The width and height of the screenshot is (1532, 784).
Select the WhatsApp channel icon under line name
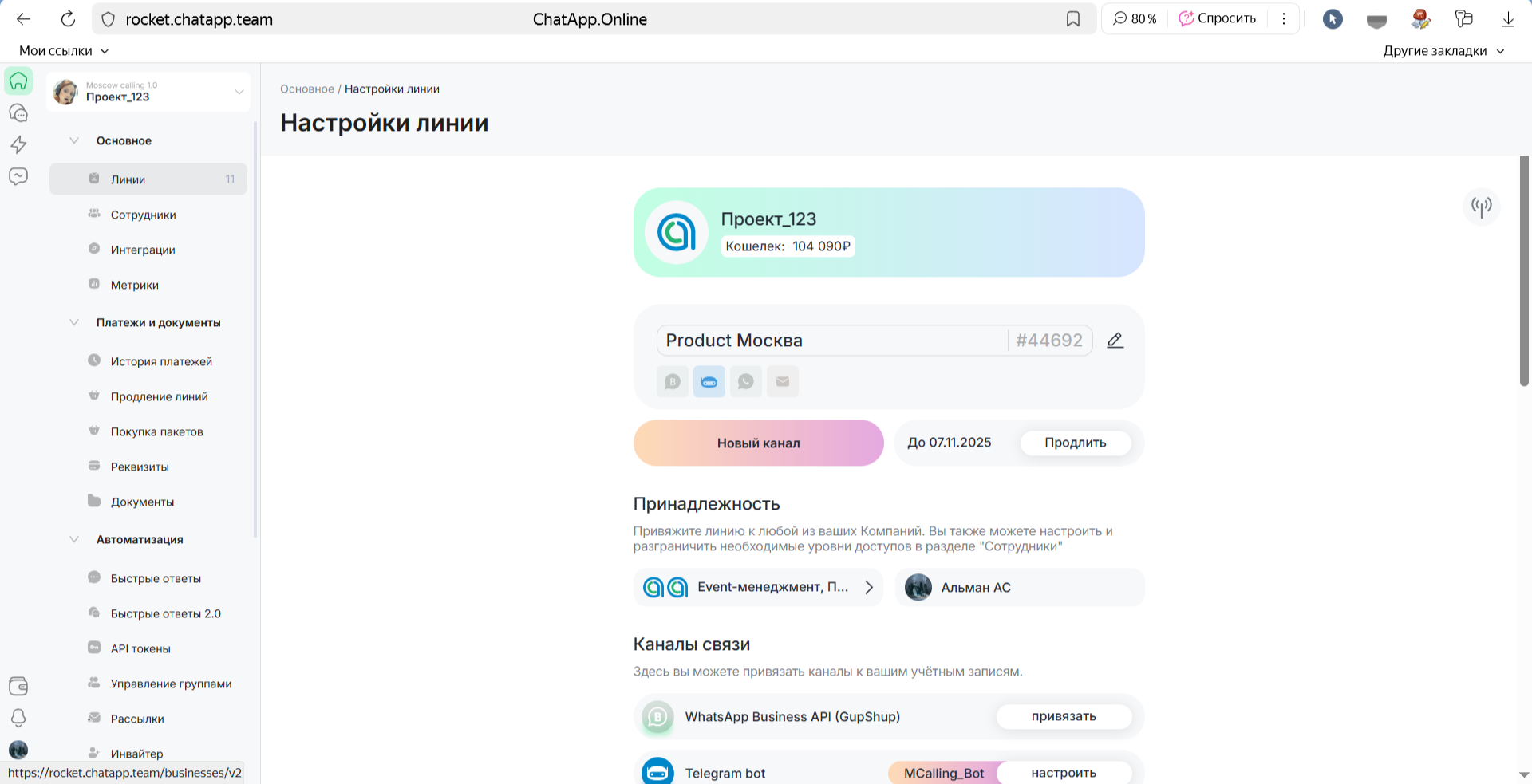(745, 382)
